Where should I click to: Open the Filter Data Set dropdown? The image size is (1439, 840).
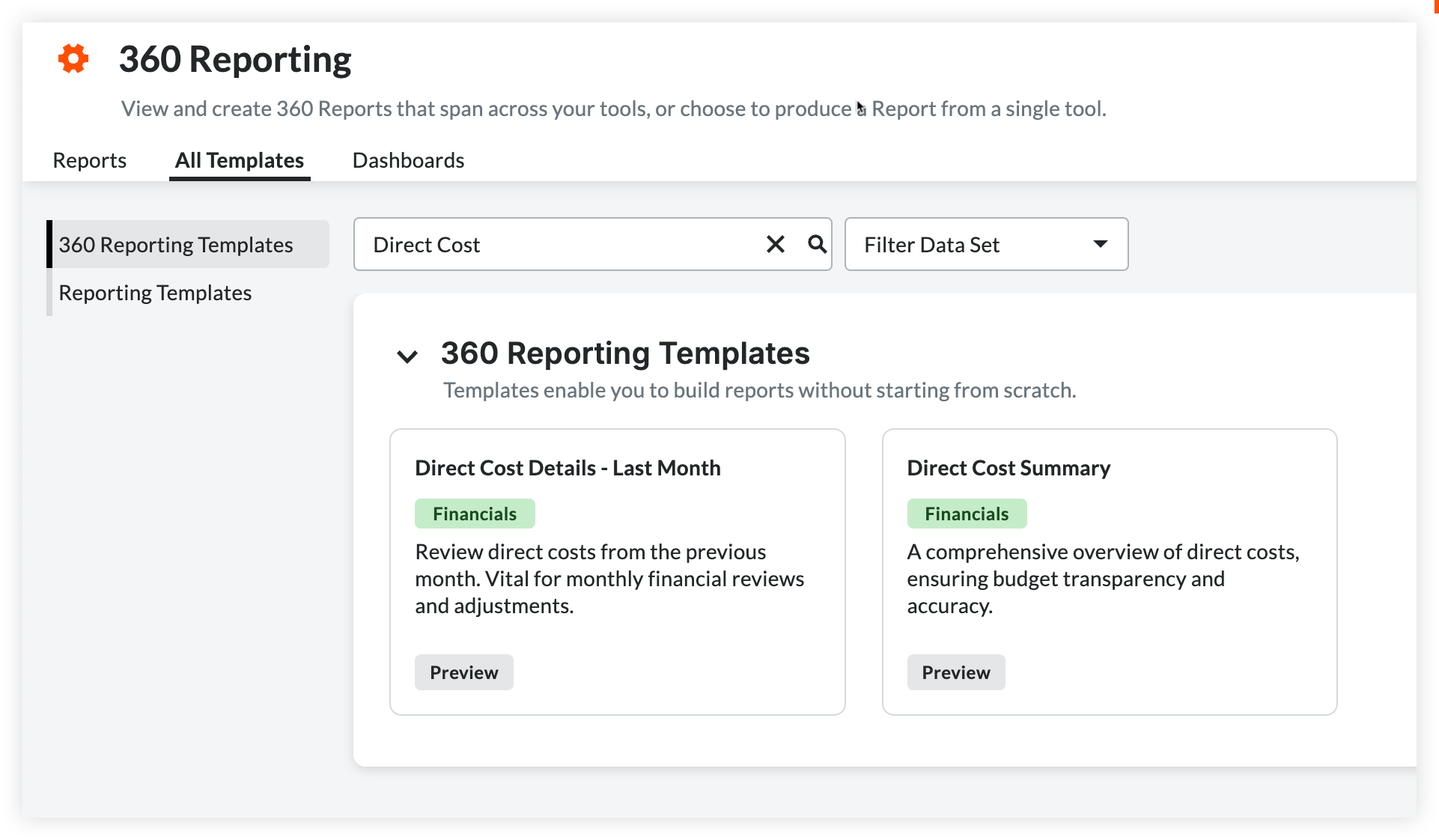(985, 244)
